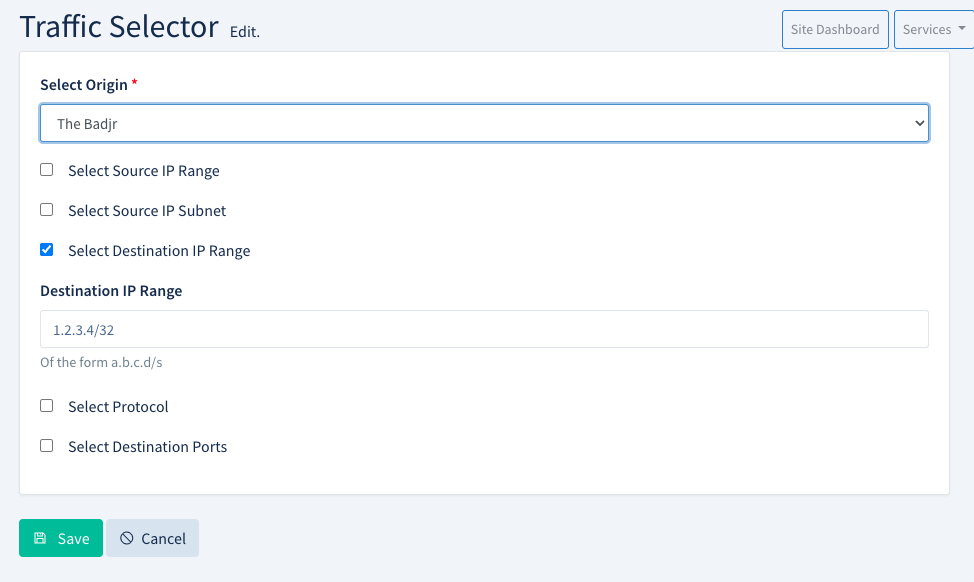The height and width of the screenshot is (582, 974).
Task: Click the Select Origin field label
Action: click(84, 85)
